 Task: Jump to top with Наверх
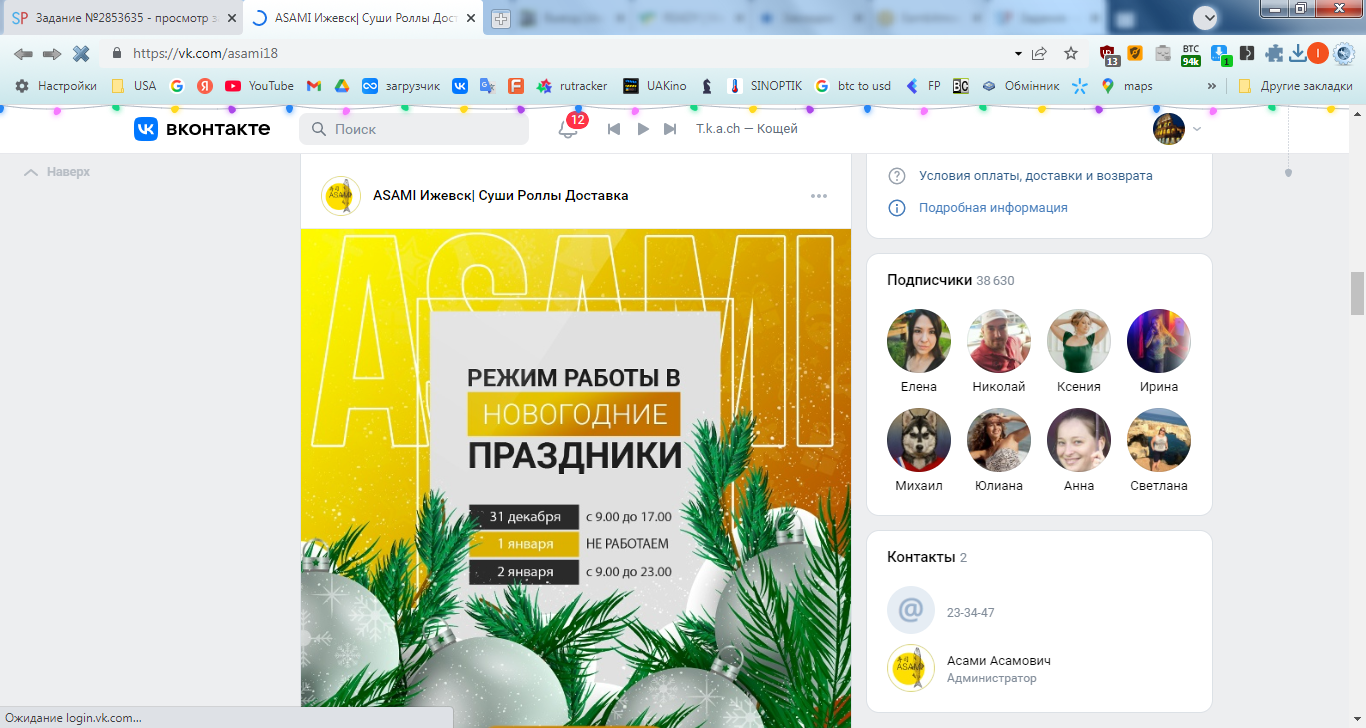pyautogui.click(x=57, y=172)
